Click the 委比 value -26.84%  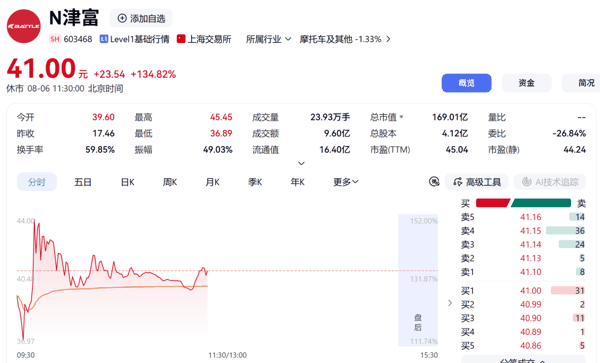click(x=569, y=133)
